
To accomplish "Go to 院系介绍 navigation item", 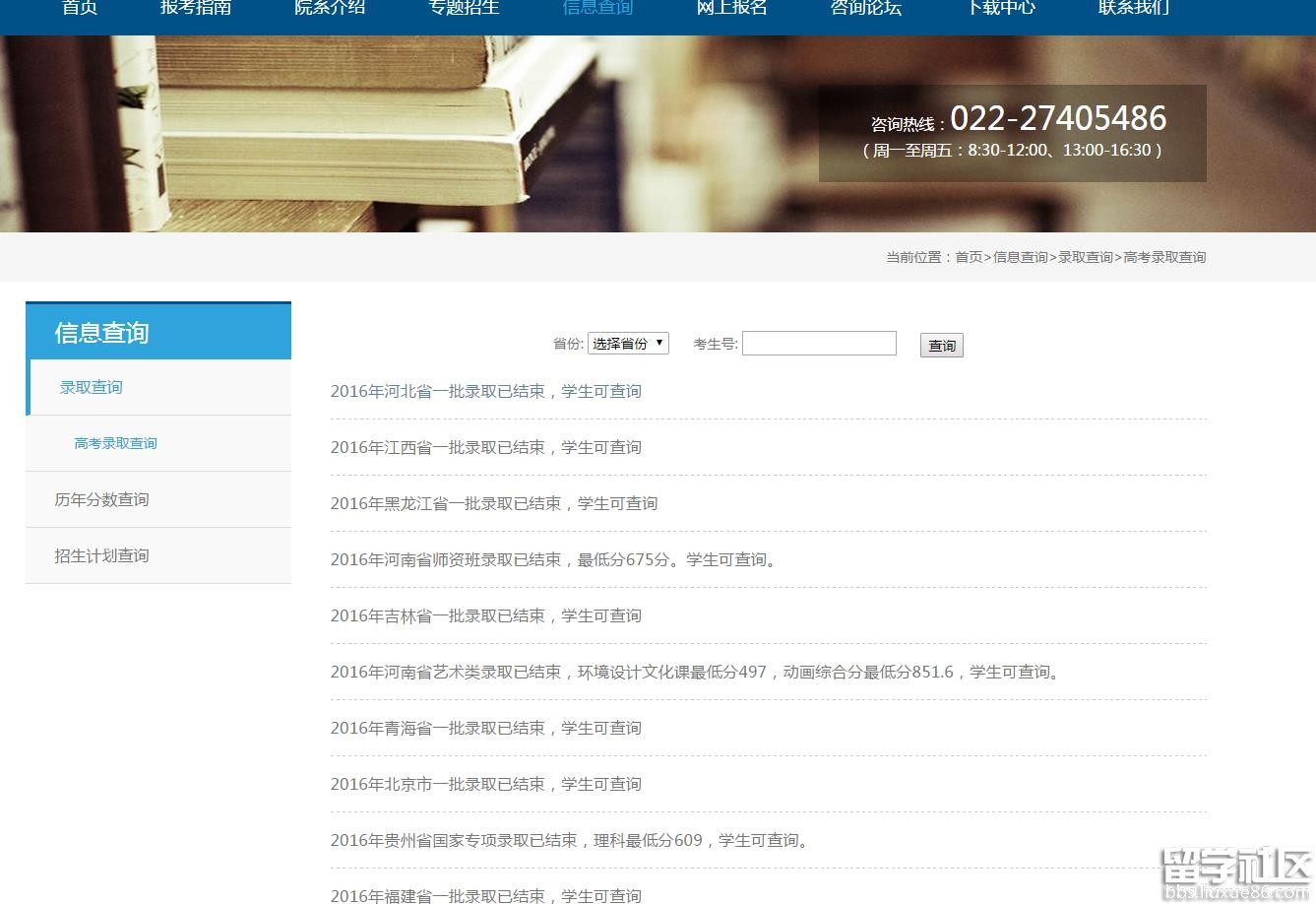I will [330, 8].
